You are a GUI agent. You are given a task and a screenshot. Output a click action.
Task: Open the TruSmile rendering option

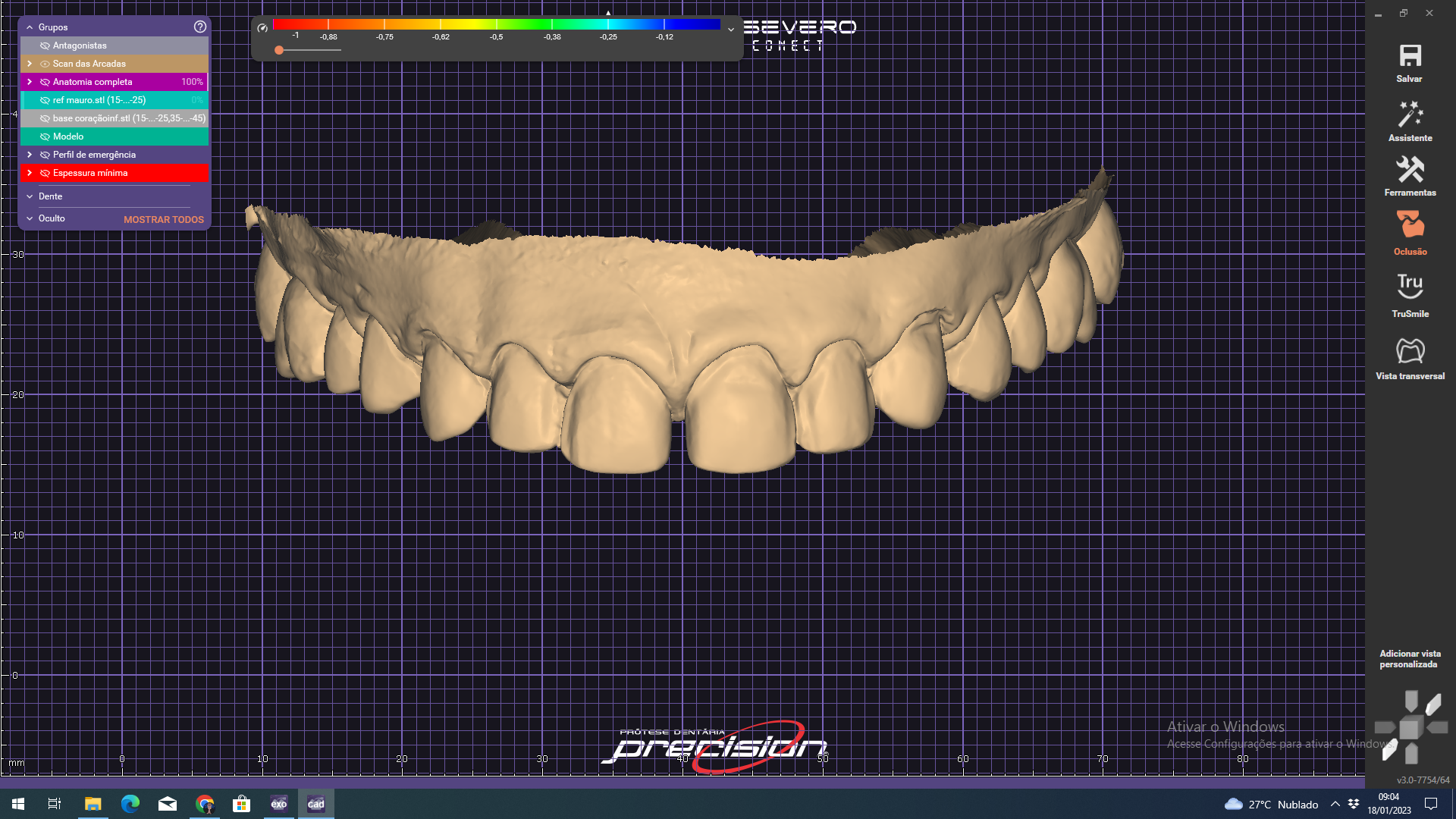(1410, 287)
